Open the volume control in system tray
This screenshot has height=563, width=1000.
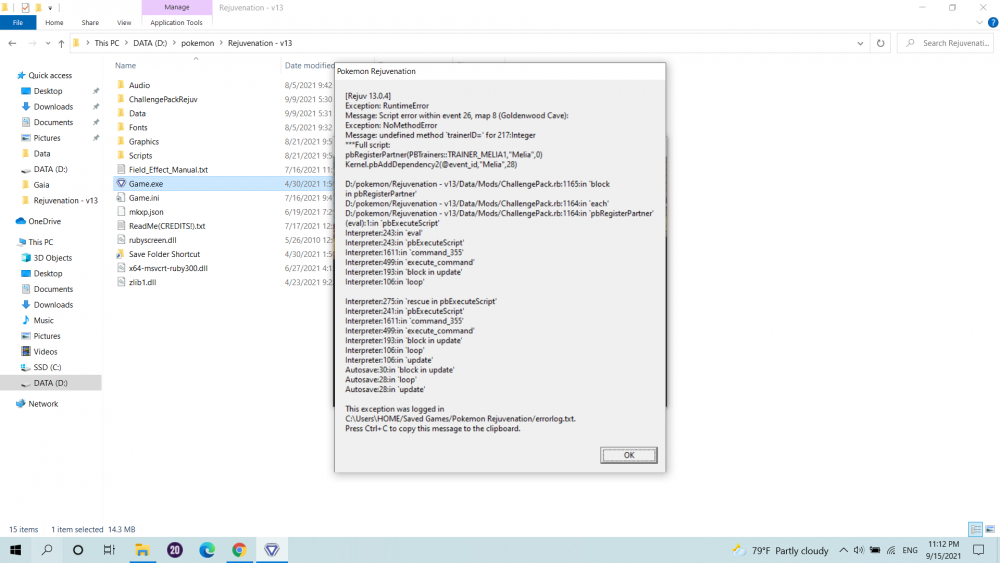858,550
